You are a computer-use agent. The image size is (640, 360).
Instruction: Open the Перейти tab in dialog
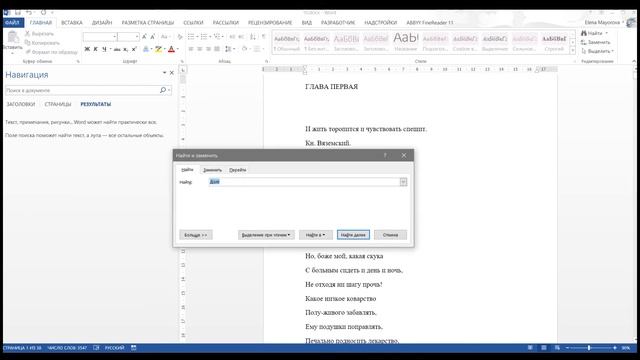click(x=238, y=170)
